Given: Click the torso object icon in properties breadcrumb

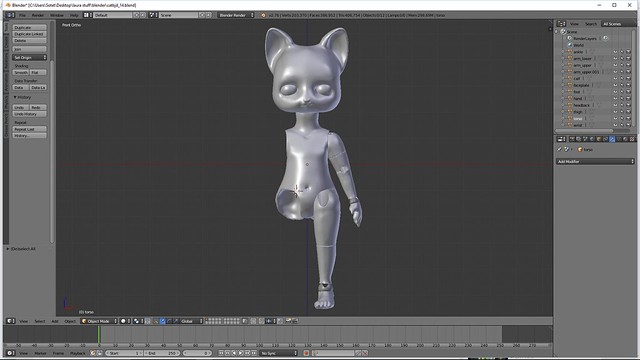Looking at the screenshot, I should point(580,150).
